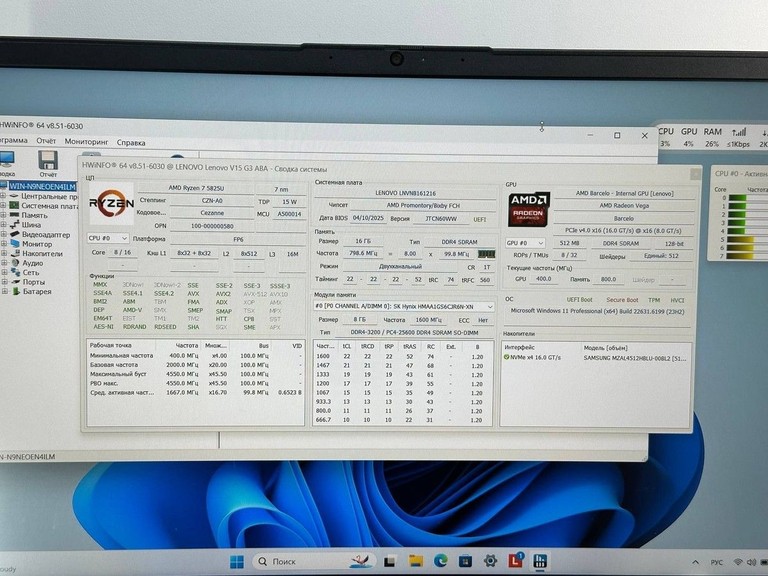Click the Аудио speaker tree icon
The height and width of the screenshot is (576, 768).
(x=15, y=263)
